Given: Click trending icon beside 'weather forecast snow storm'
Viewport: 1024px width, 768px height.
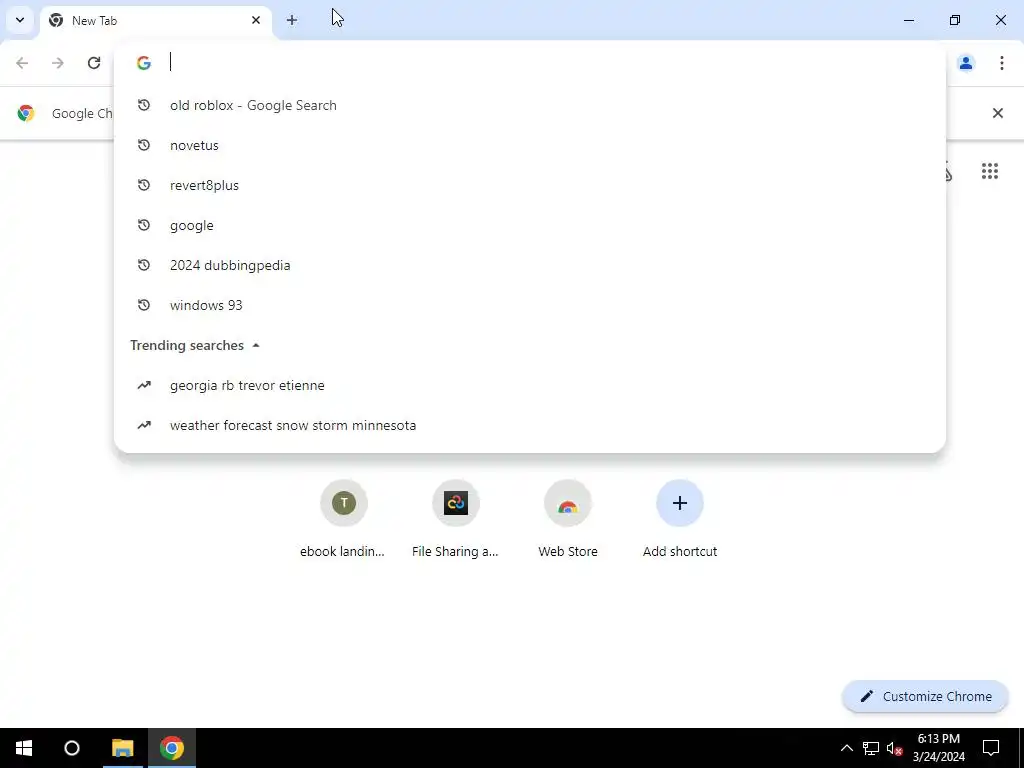Looking at the screenshot, I should [x=144, y=425].
